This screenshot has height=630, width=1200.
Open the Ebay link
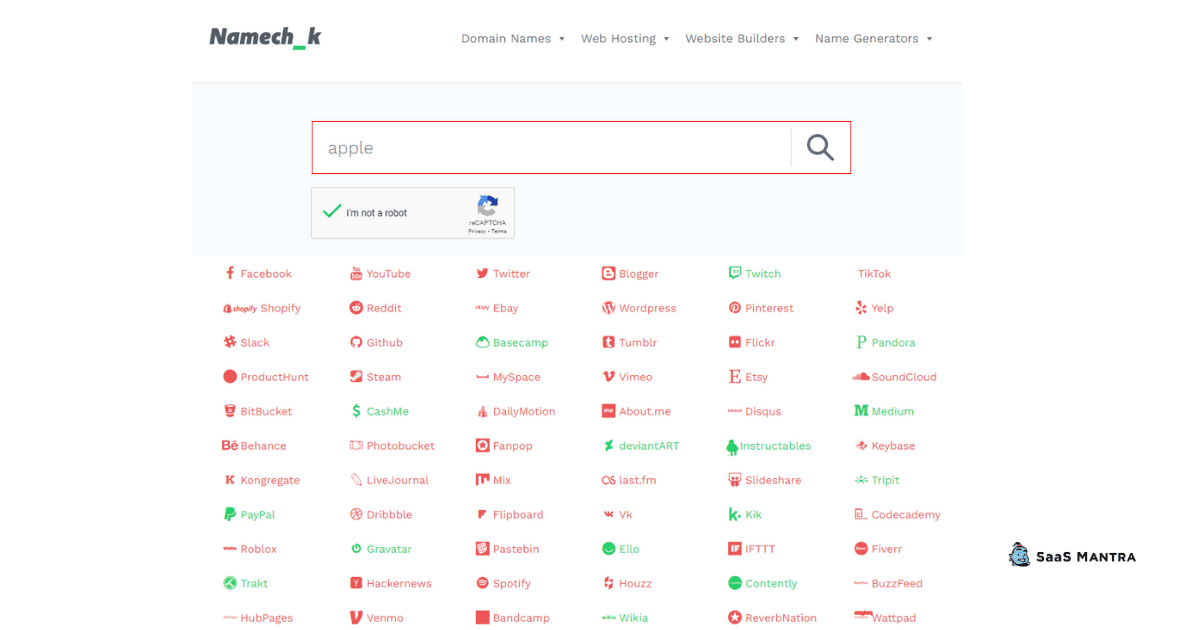click(x=497, y=308)
